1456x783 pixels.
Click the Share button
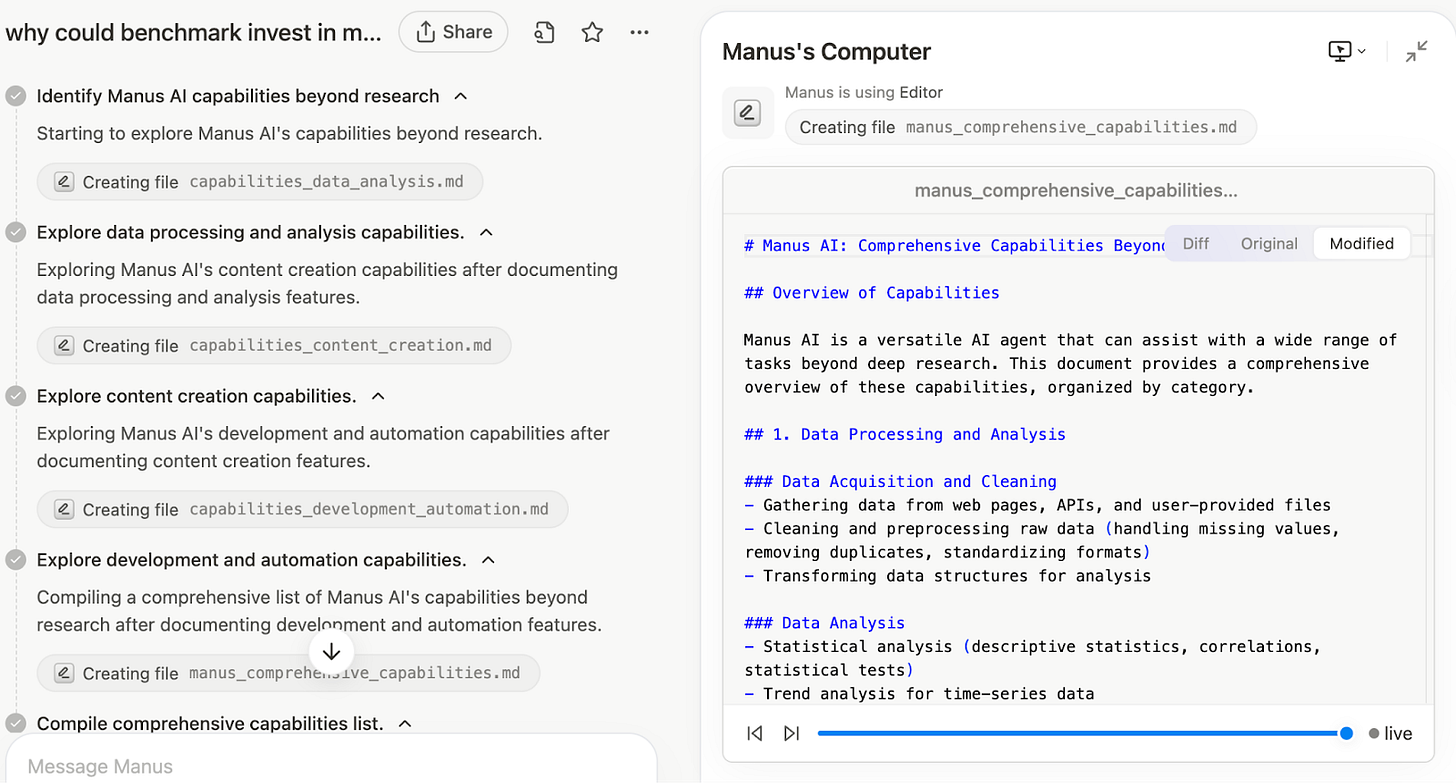[x=453, y=32]
